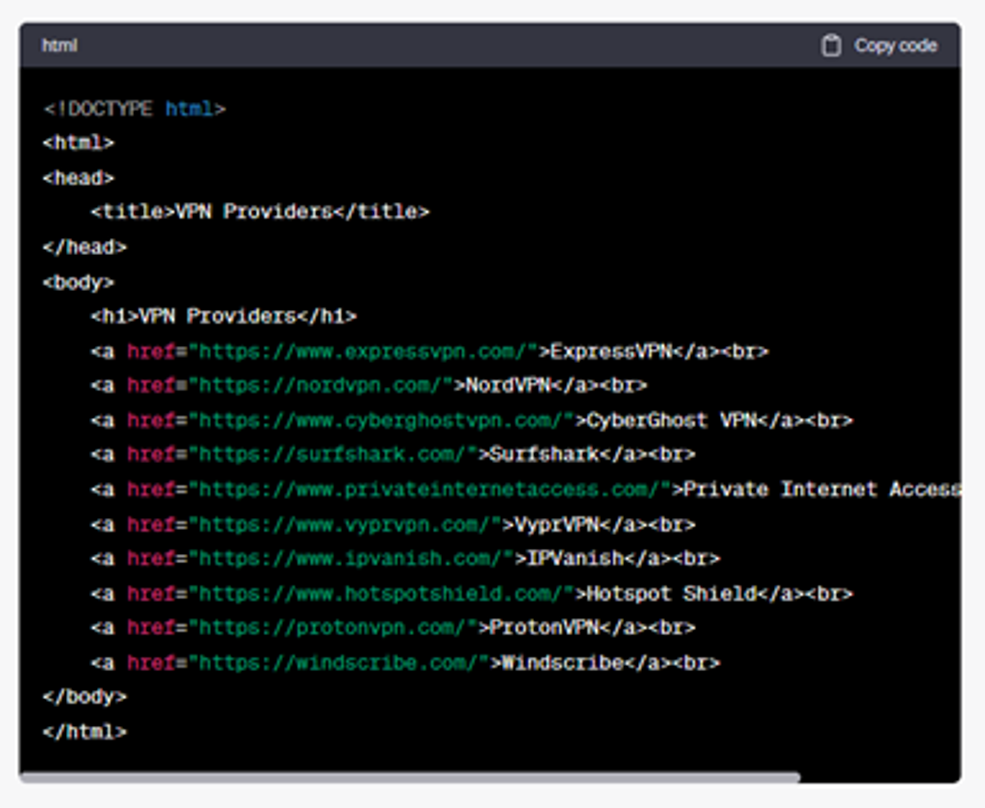Click the VPN Providers title element text
The height and width of the screenshot is (808, 985).
pos(260,211)
